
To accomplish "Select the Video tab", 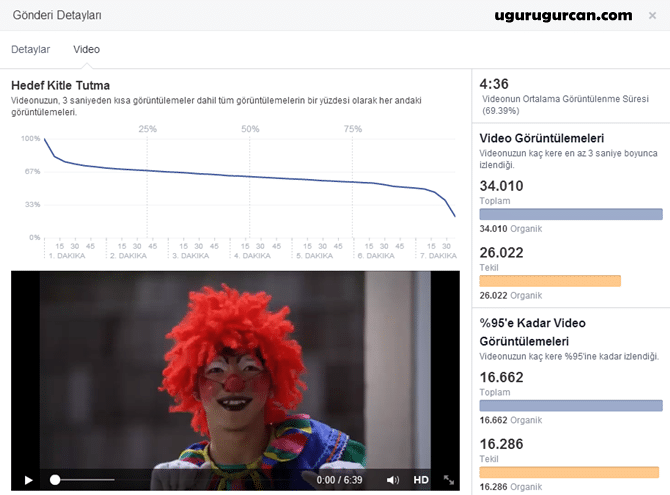I will point(86,50).
